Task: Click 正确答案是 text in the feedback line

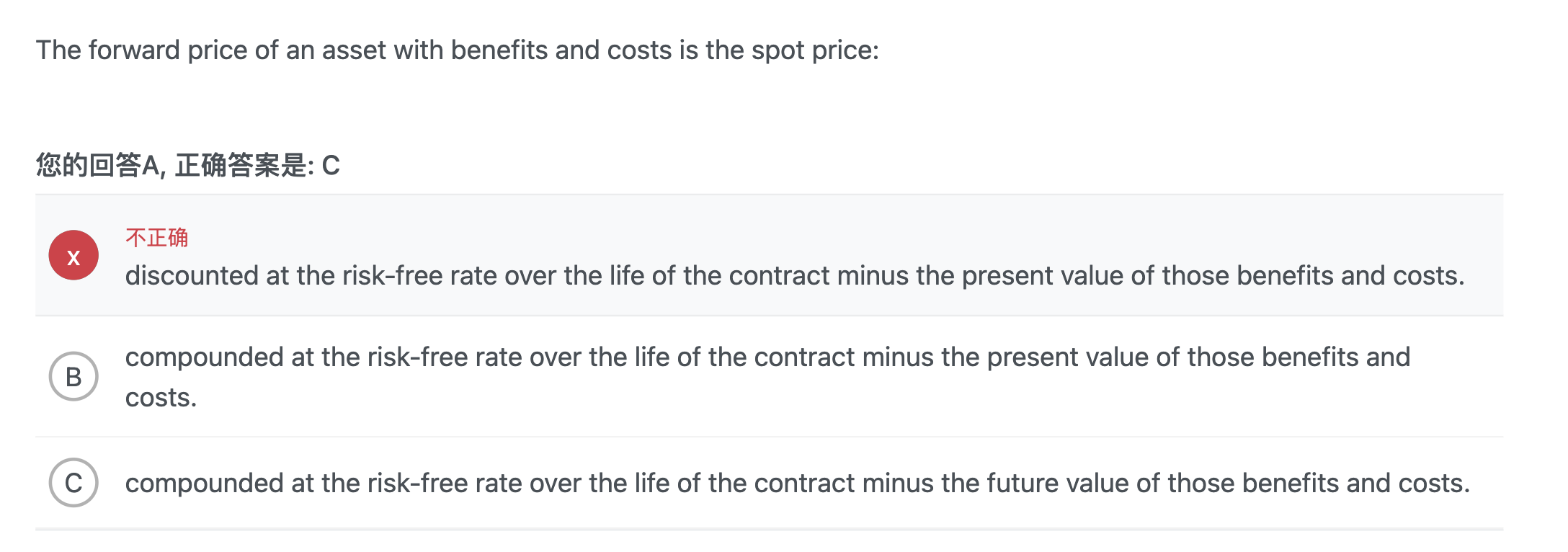Action: (x=241, y=166)
